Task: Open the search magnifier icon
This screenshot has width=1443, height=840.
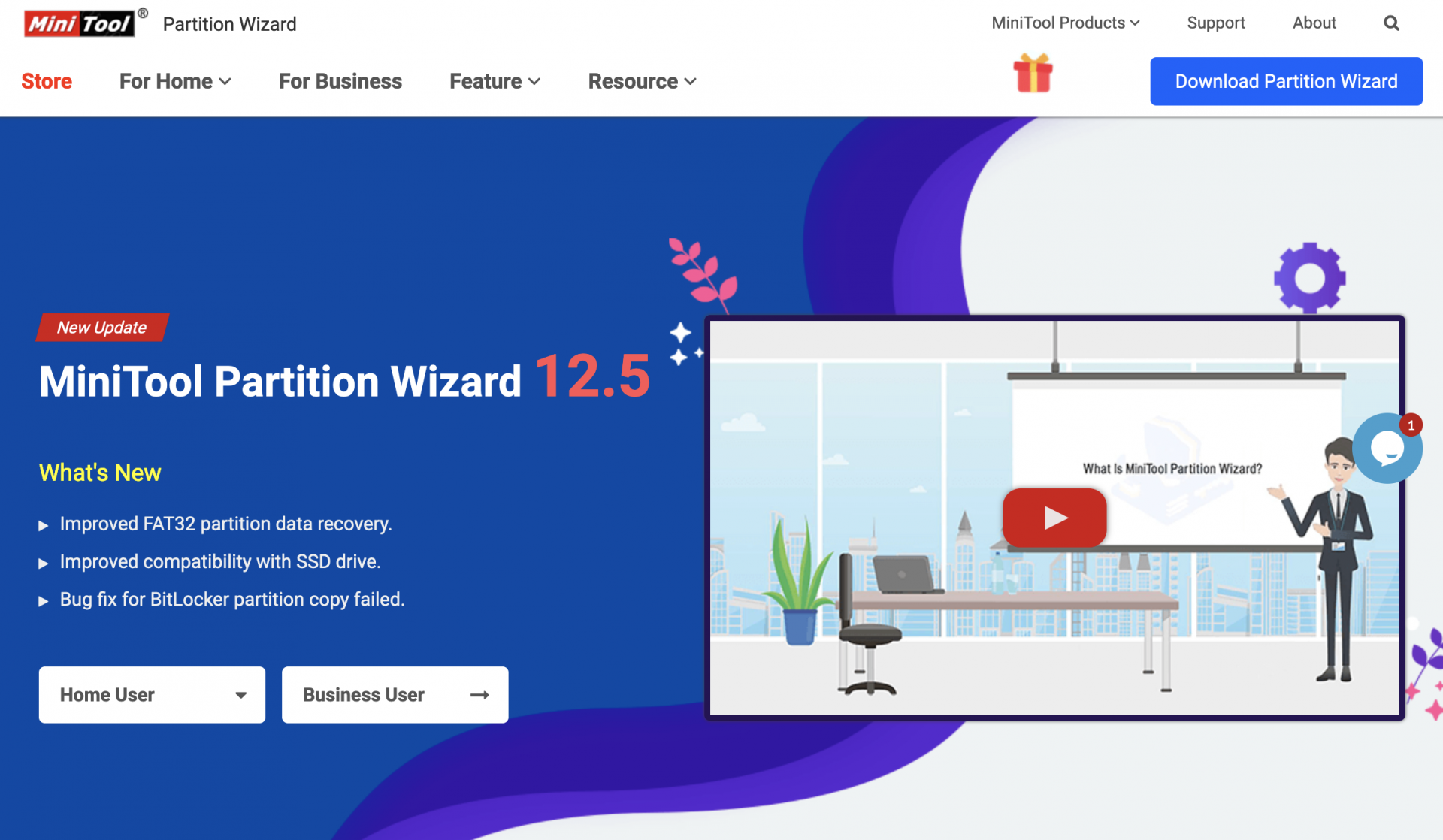Action: click(1391, 23)
